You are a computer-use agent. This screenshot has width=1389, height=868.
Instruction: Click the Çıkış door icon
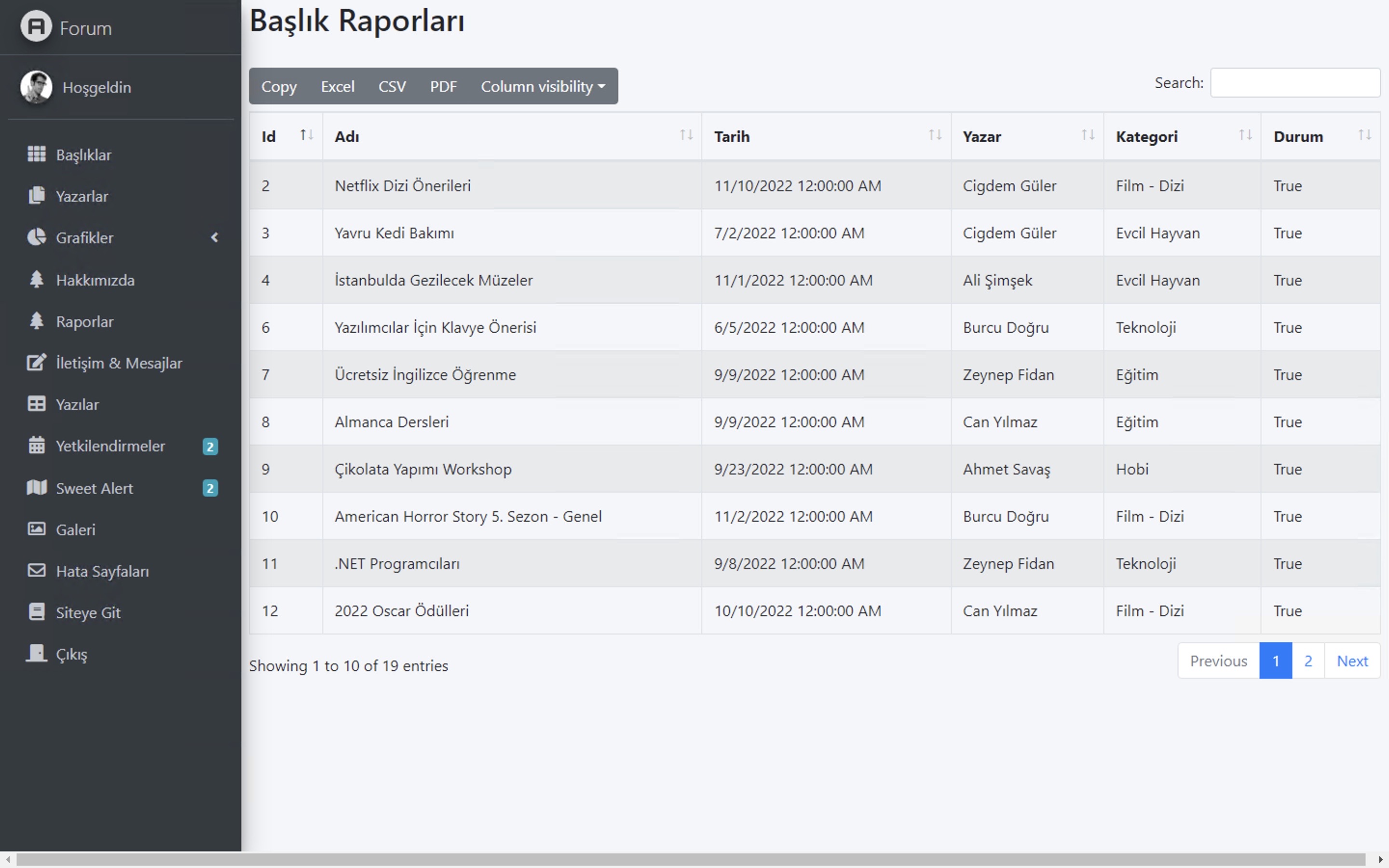[36, 653]
